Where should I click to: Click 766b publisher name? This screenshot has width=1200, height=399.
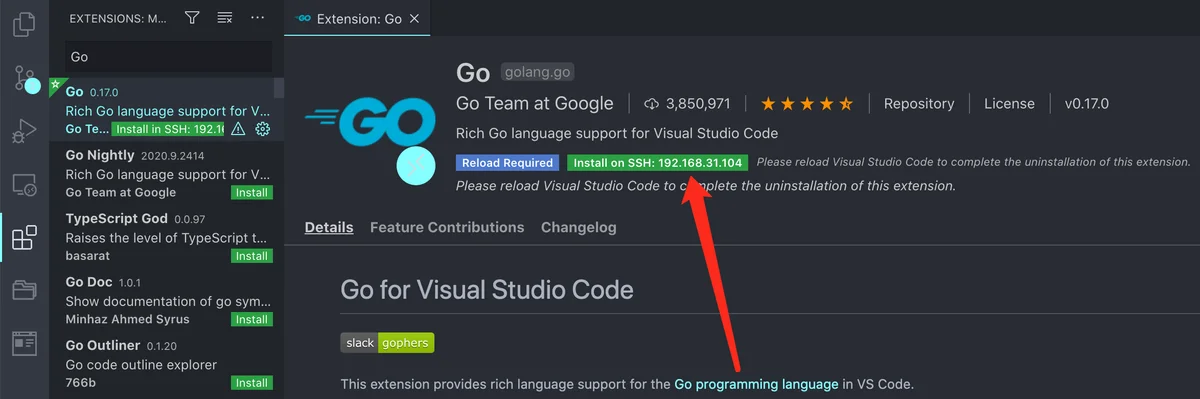(81, 383)
